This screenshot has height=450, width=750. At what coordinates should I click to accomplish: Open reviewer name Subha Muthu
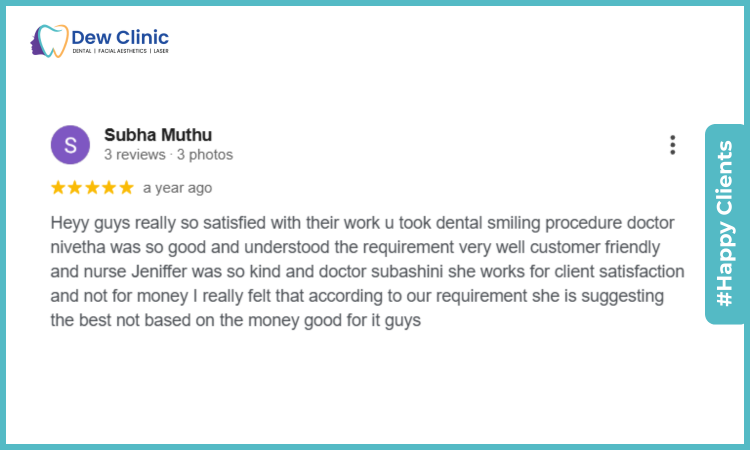pyautogui.click(x=158, y=135)
